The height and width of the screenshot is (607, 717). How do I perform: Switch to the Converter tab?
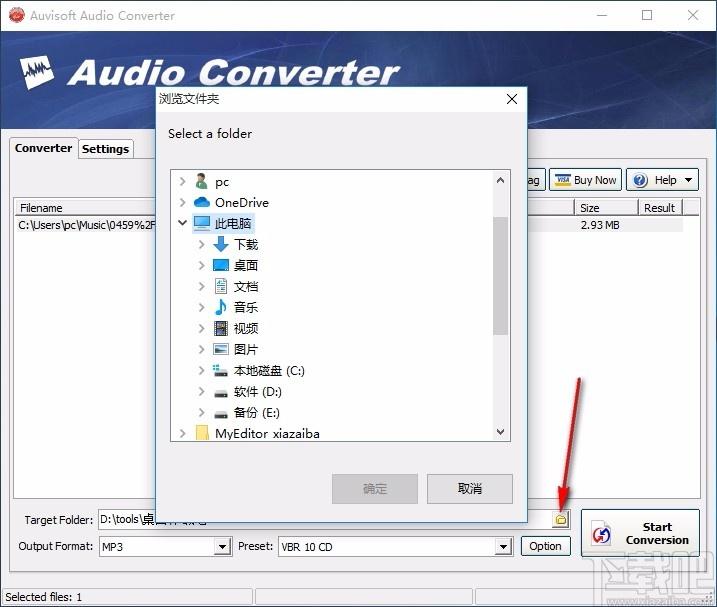coord(43,148)
